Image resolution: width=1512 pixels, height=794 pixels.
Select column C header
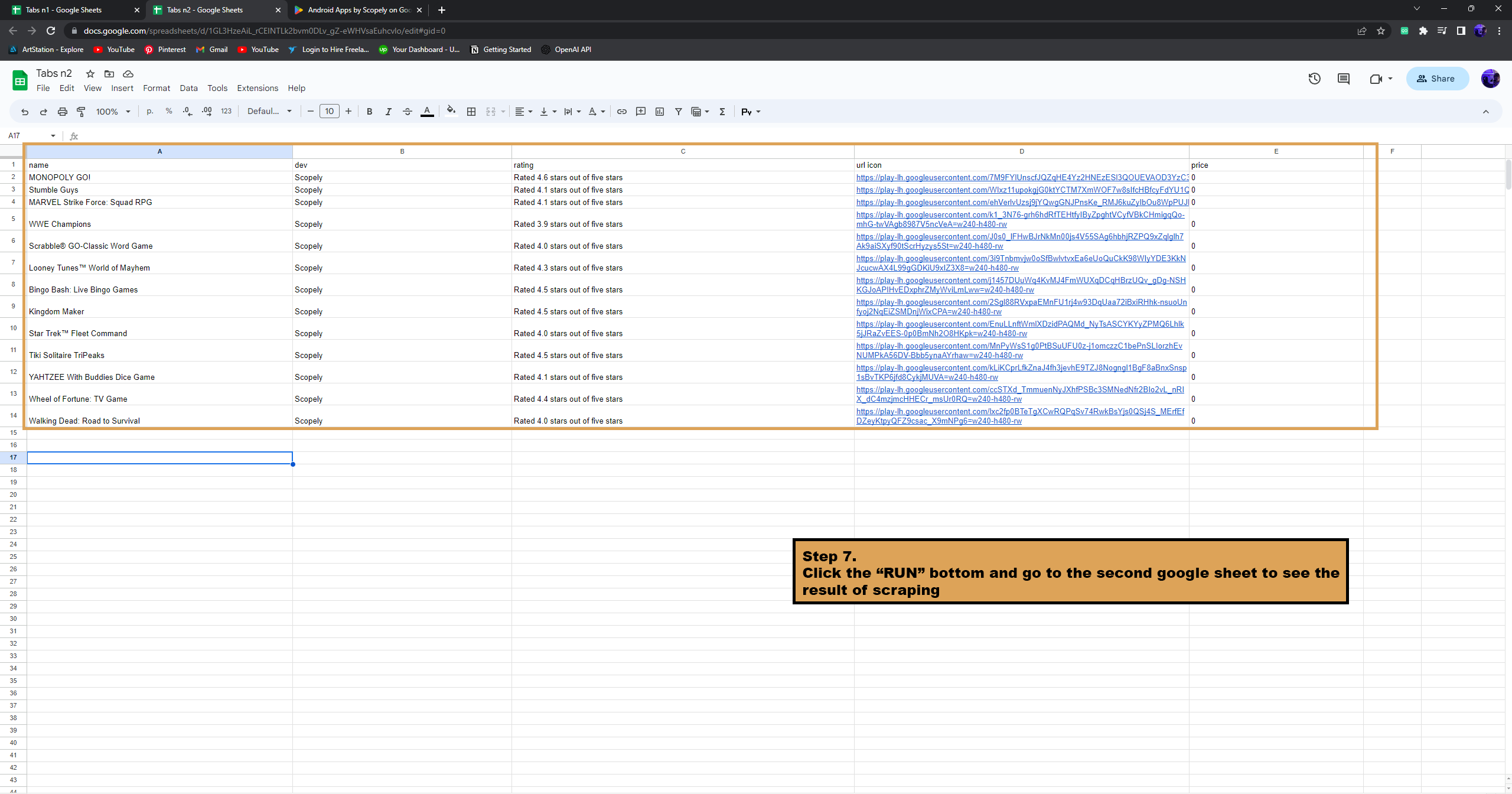[683, 151]
